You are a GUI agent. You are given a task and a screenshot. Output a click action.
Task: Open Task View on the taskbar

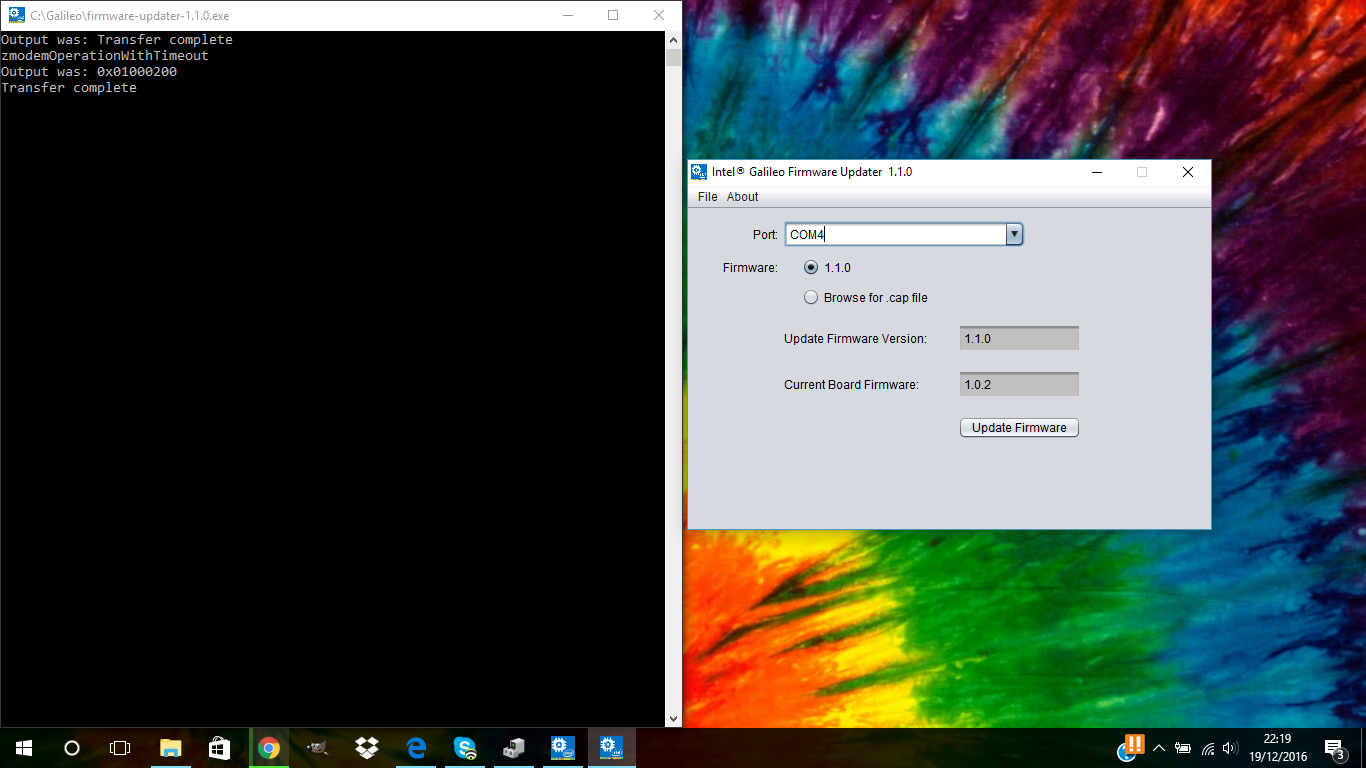point(120,748)
